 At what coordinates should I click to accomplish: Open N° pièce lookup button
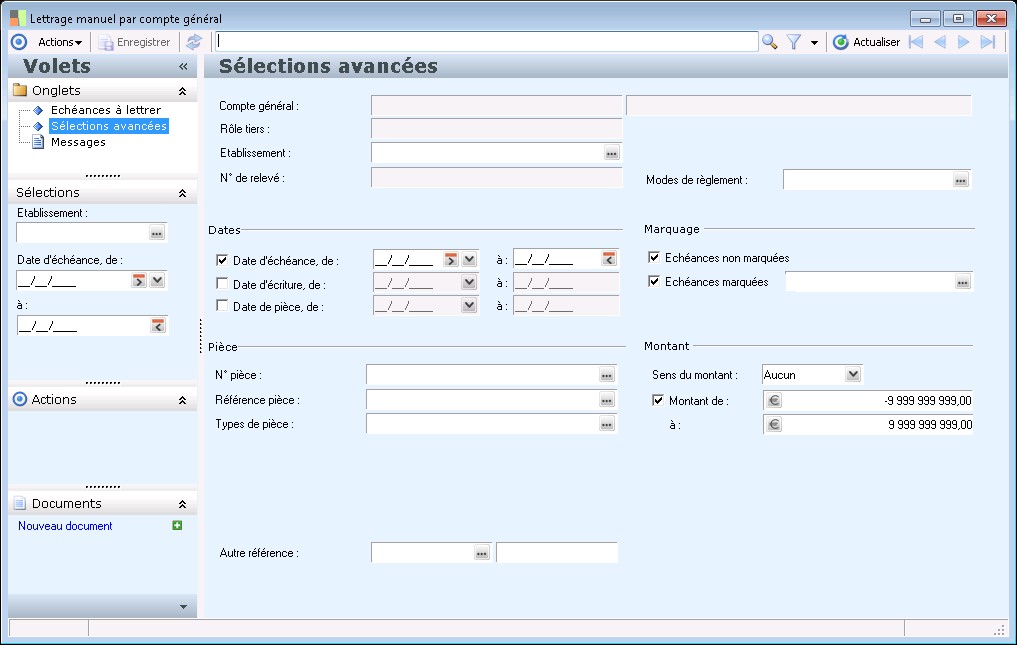[x=606, y=375]
